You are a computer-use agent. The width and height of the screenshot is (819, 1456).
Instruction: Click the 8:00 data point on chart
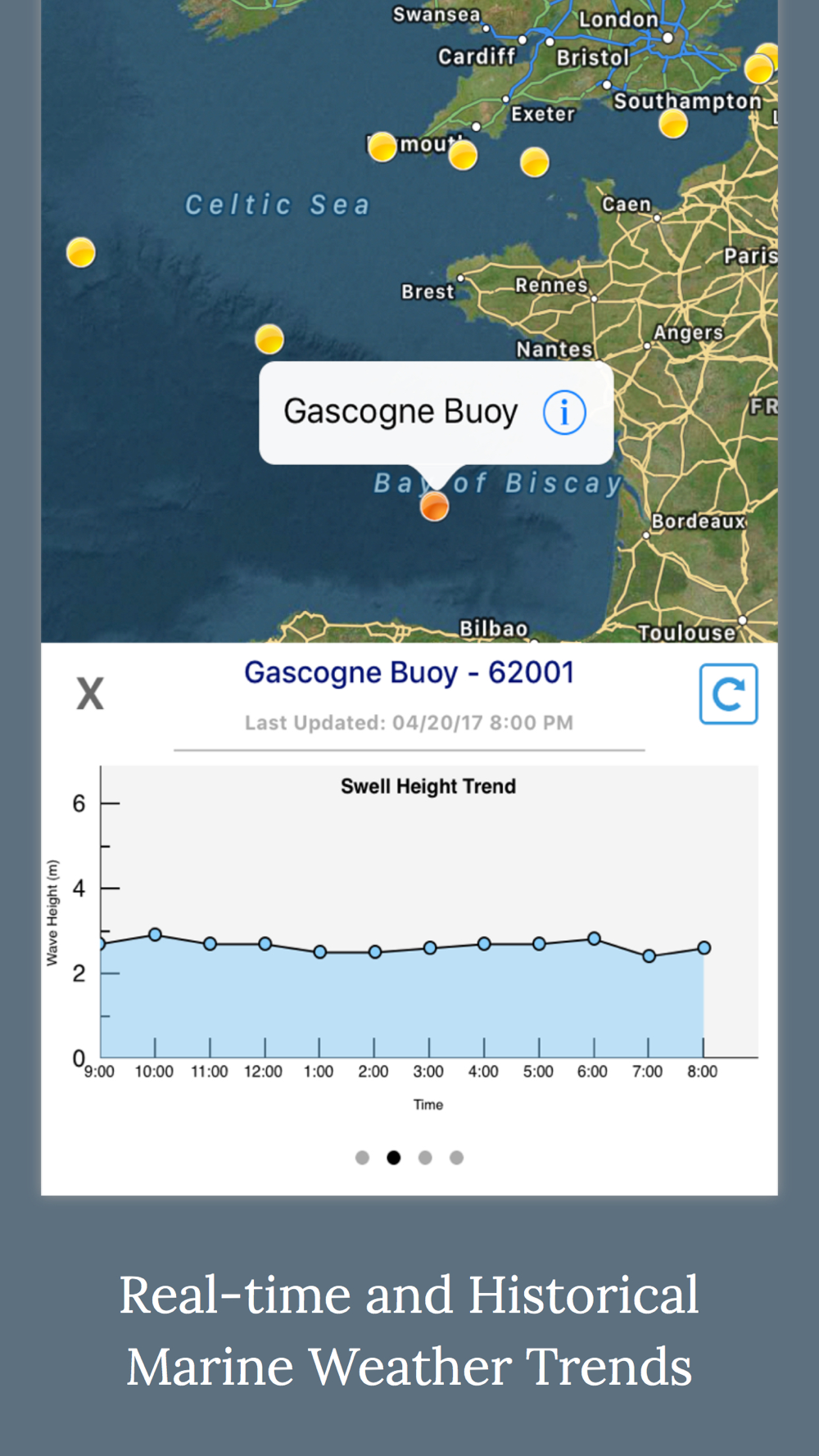click(x=704, y=947)
